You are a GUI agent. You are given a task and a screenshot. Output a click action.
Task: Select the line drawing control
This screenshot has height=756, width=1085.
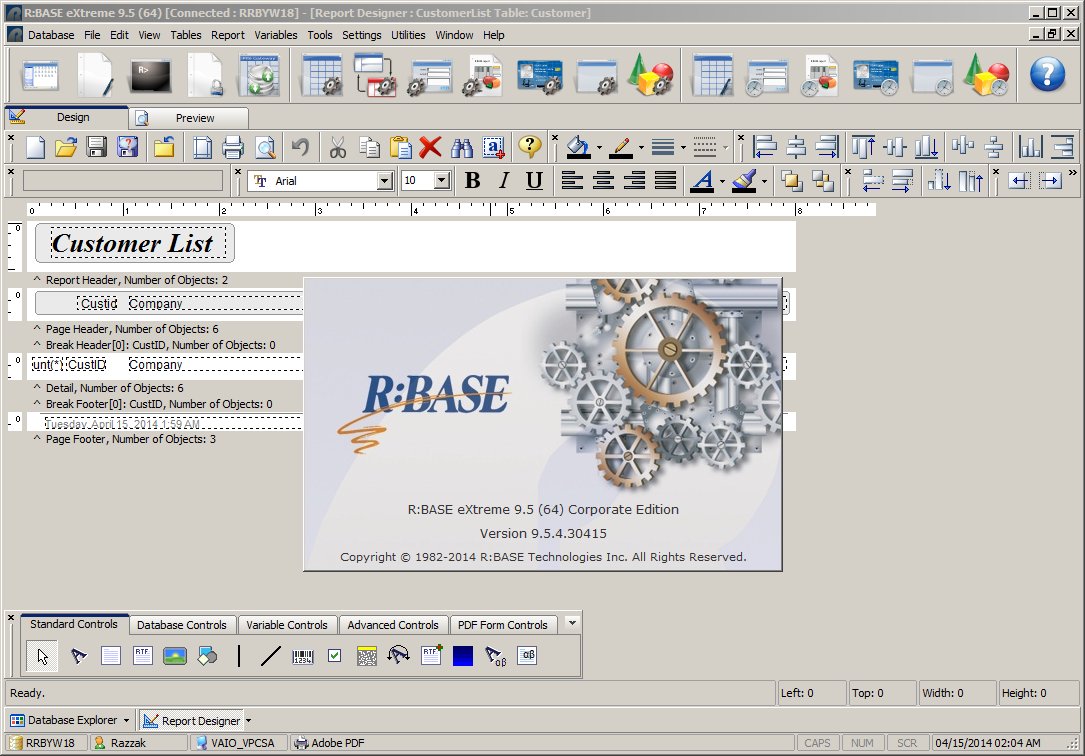270,656
